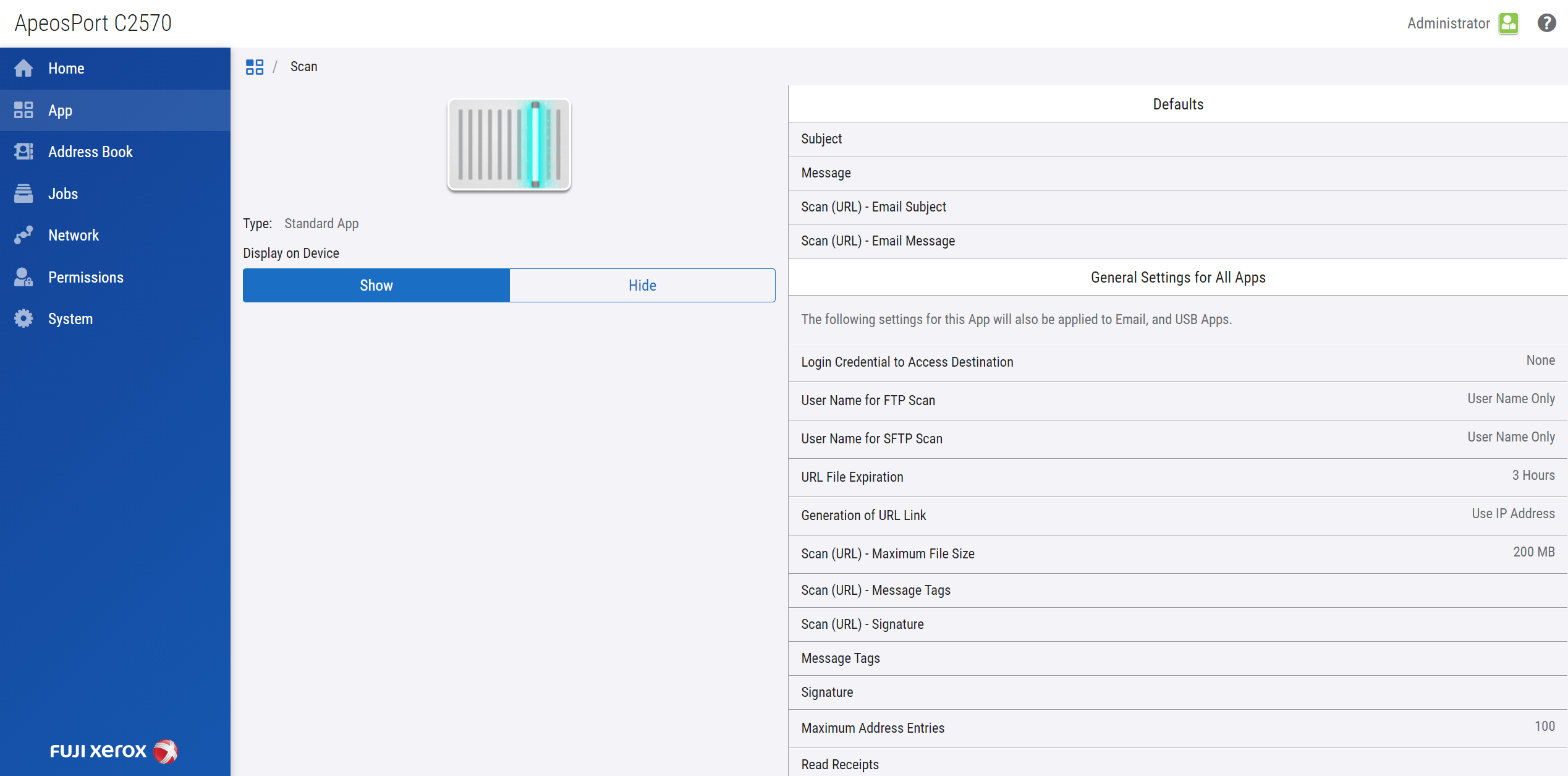
Task: Click the Home house icon in sidebar
Action: [23, 68]
